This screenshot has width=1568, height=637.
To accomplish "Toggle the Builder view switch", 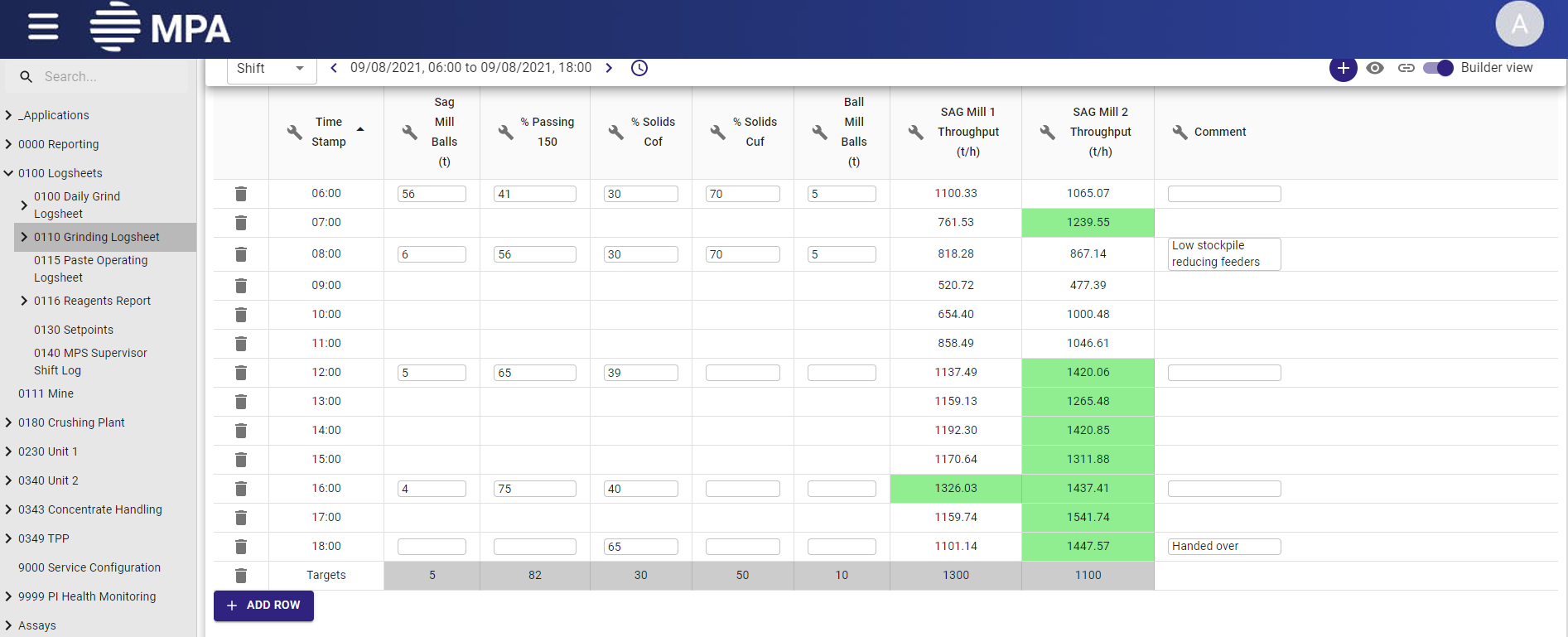I will pos(1438,68).
